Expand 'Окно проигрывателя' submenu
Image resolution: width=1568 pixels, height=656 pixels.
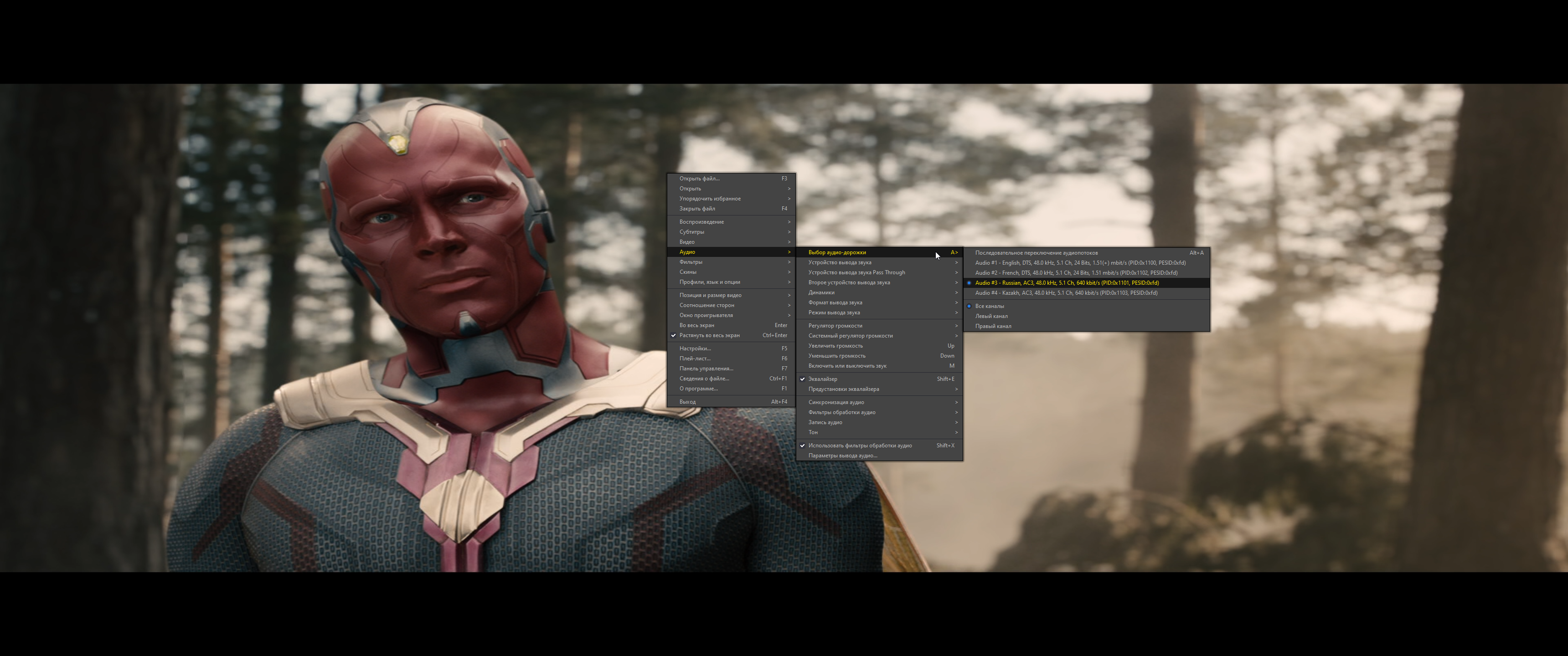point(731,315)
